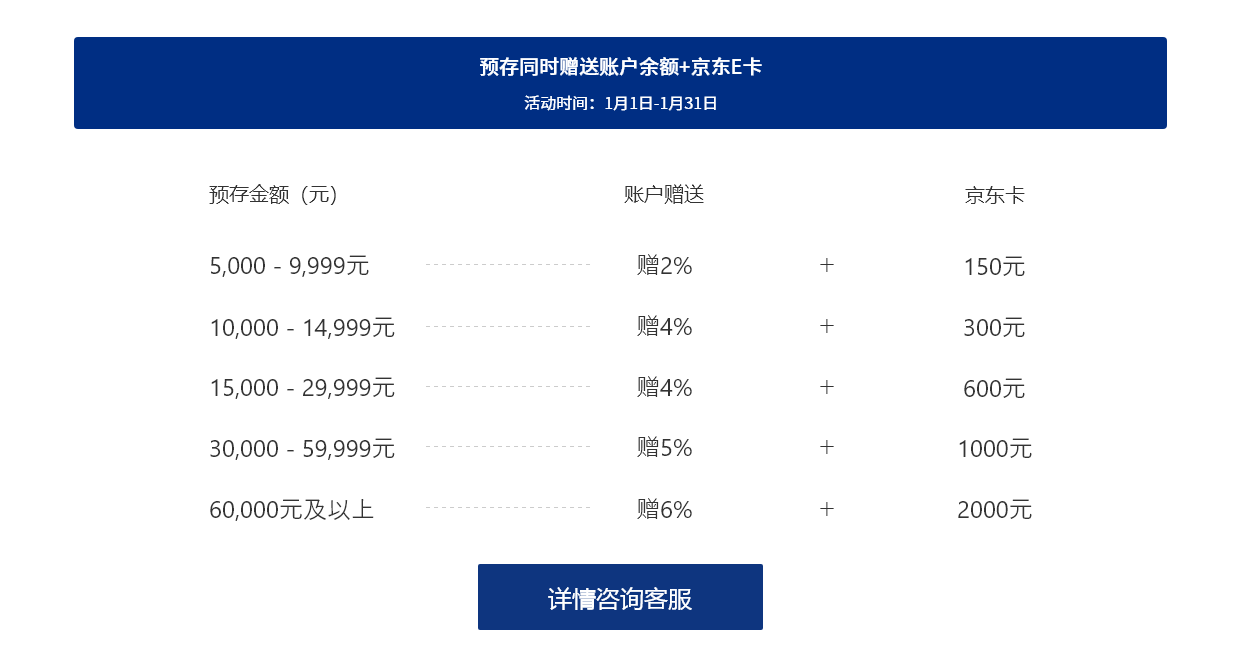The width and height of the screenshot is (1240, 671).
Task: Click the 账户赠送 column header
Action: (x=664, y=195)
